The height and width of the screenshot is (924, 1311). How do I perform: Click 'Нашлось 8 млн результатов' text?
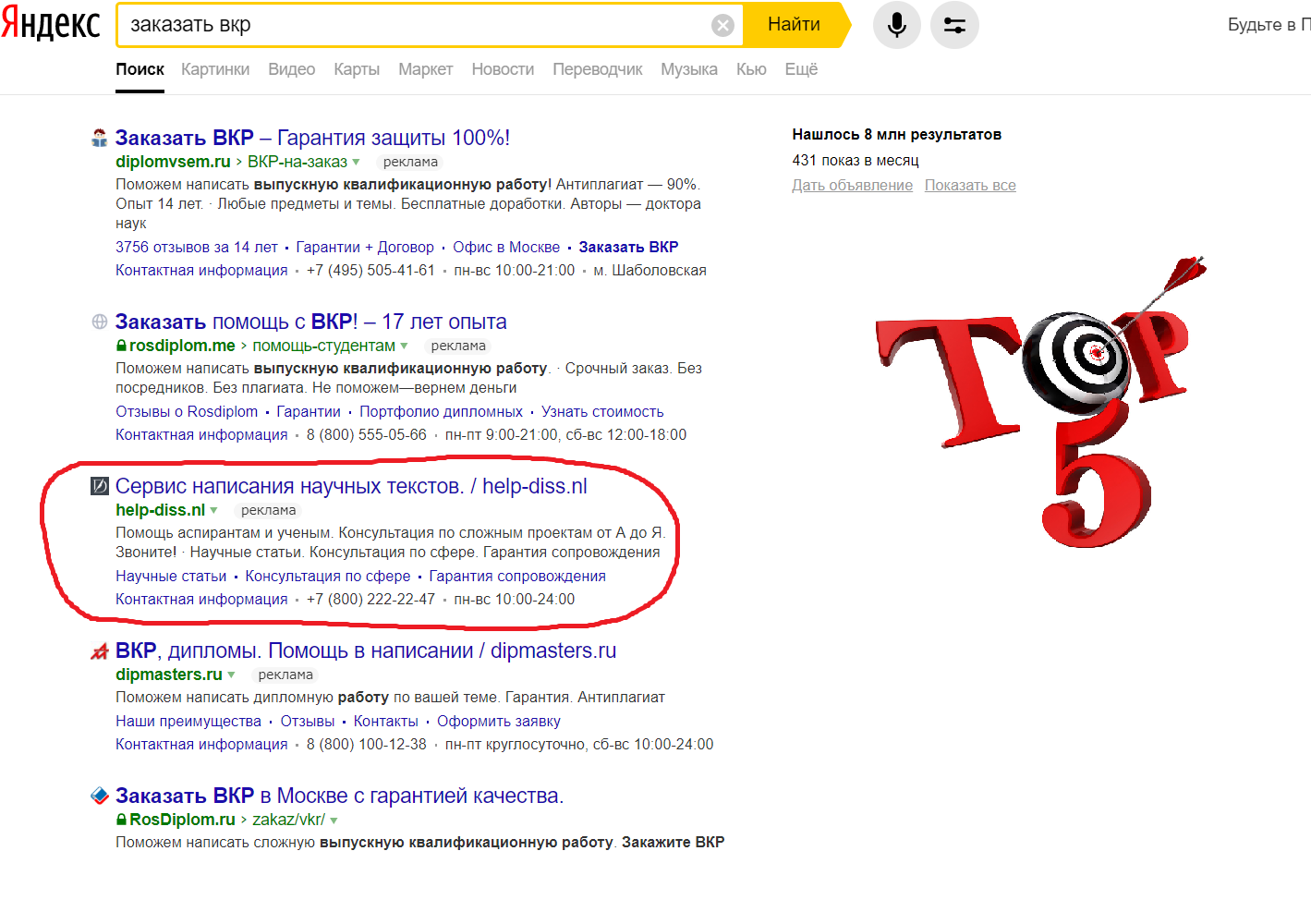click(x=896, y=135)
